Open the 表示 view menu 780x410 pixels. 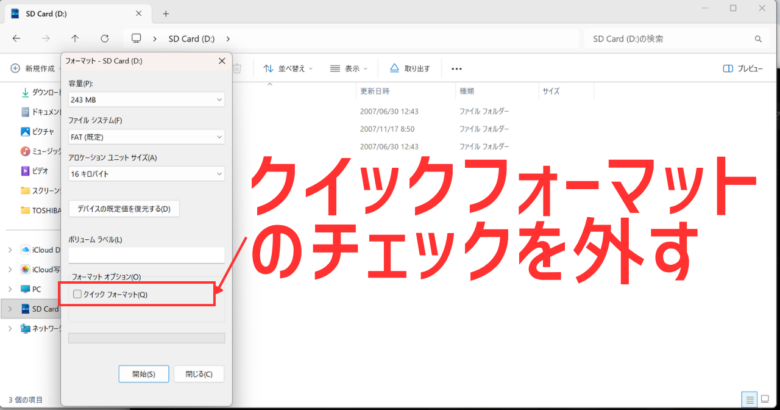(349, 69)
